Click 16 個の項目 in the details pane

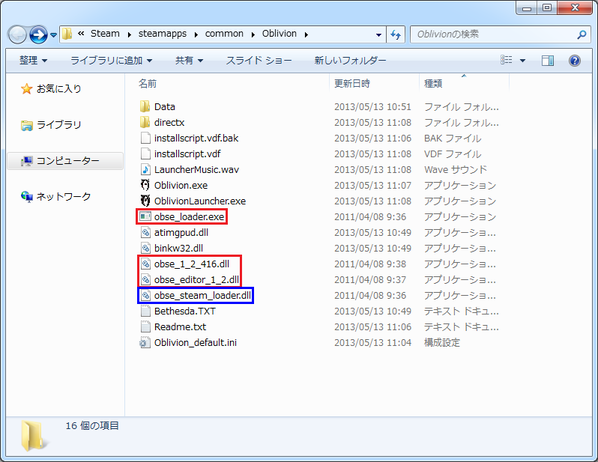tap(92, 425)
